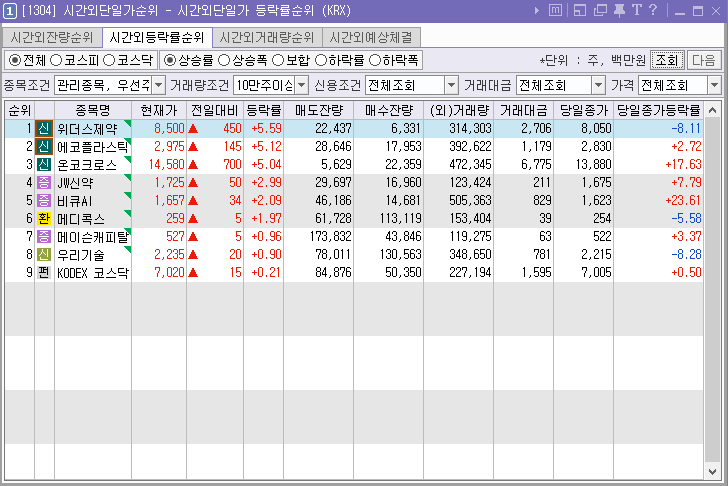Screen dimensions: 728x486
Task: Select the 온코크로스 stock name
Action: pyautogui.click(x=87, y=164)
